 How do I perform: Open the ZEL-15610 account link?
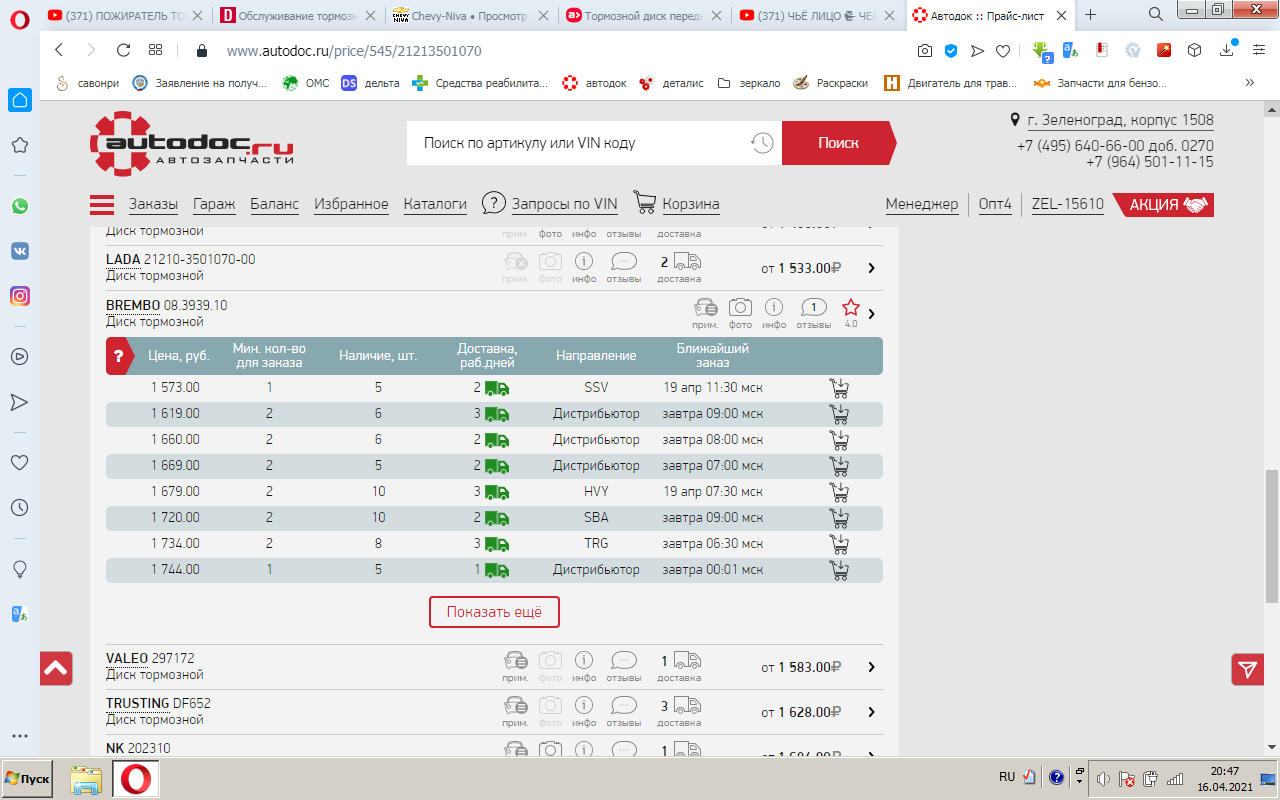coord(1068,204)
